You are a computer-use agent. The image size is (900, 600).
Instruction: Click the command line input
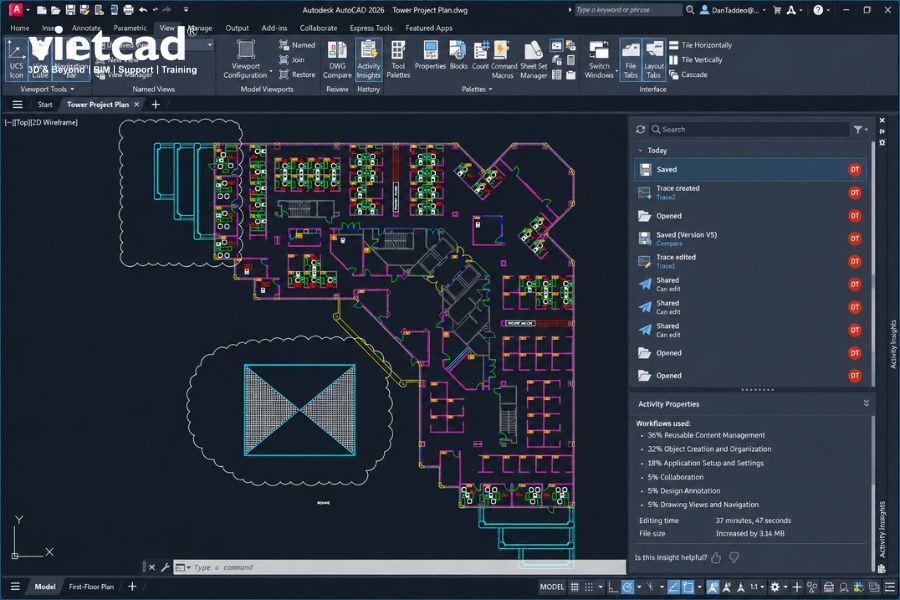point(399,567)
